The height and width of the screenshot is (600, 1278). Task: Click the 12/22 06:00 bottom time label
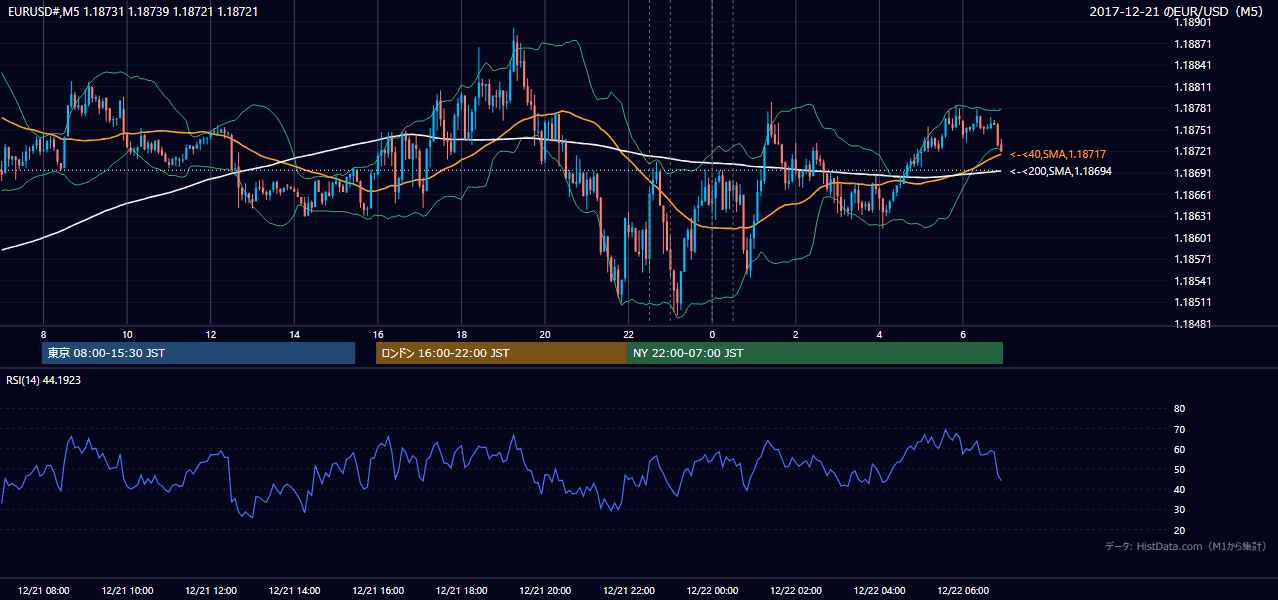coord(962,591)
